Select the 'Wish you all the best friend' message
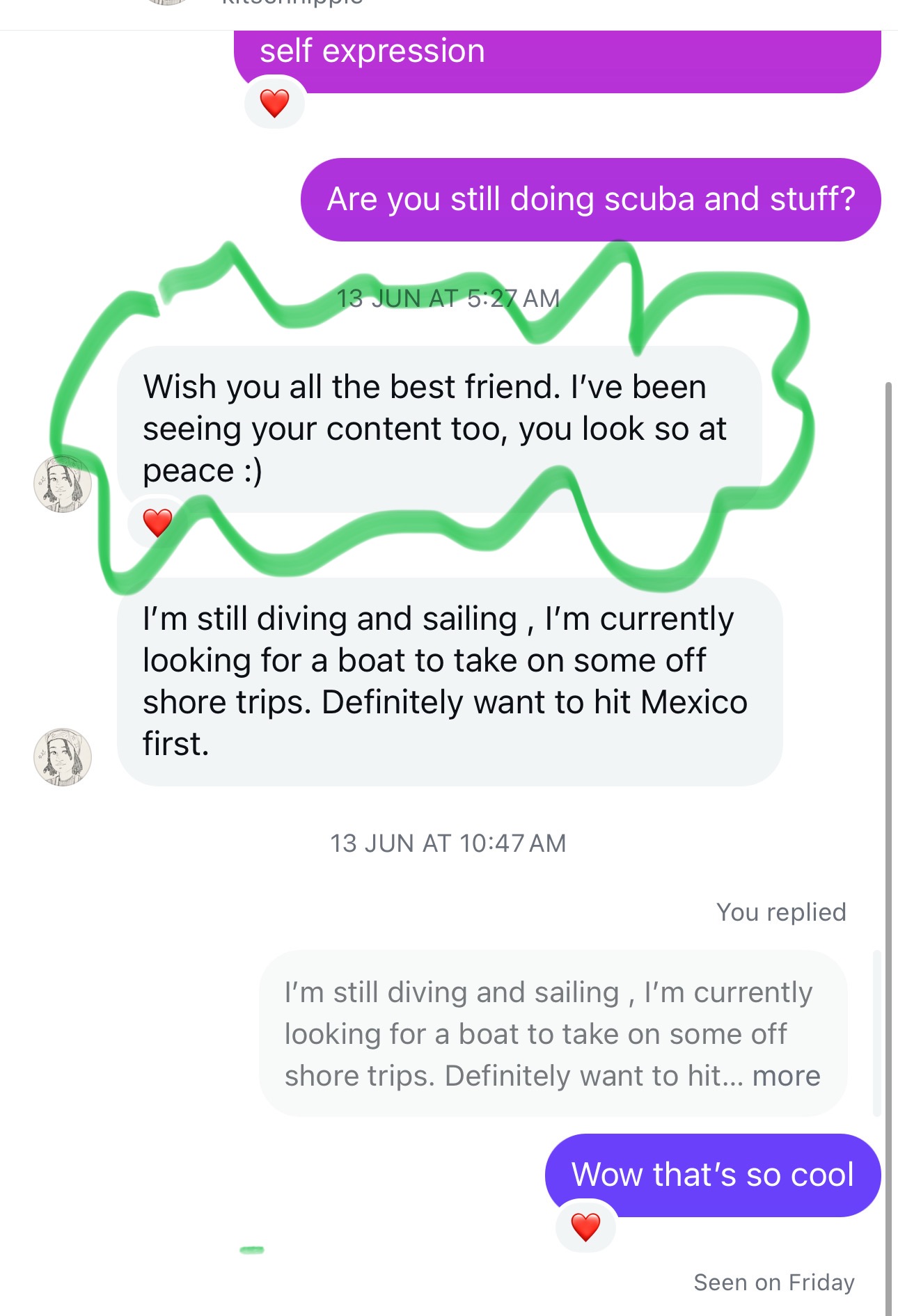 439,429
